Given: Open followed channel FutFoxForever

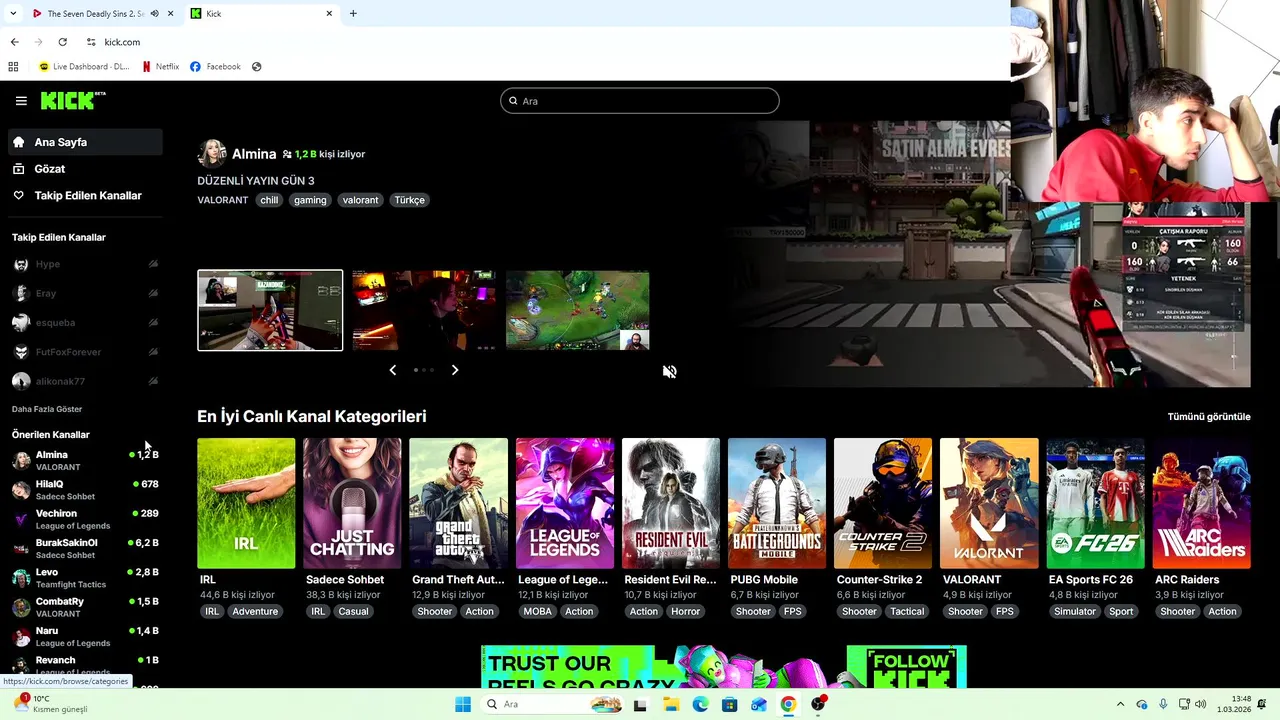Looking at the screenshot, I should click(x=85, y=352).
